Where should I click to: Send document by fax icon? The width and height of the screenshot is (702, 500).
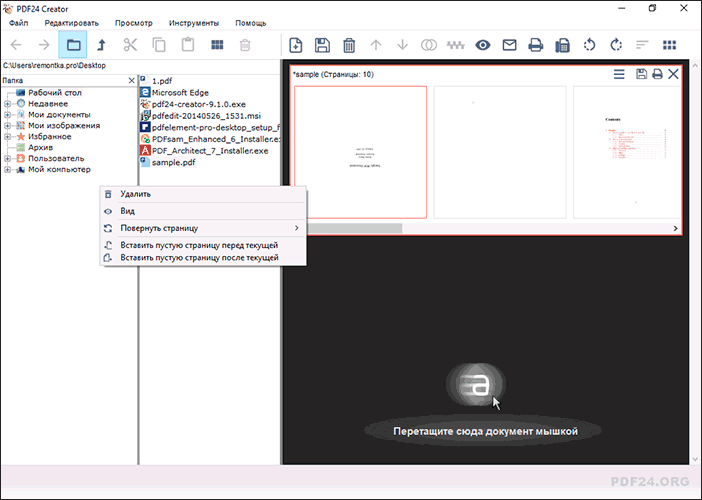point(563,45)
